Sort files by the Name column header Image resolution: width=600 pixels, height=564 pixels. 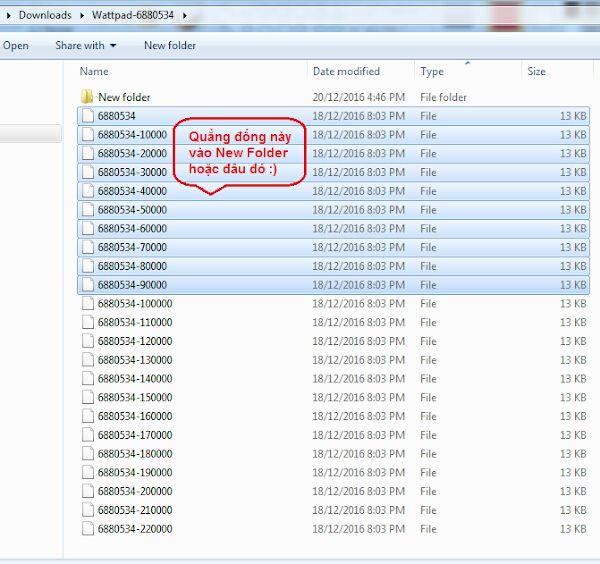(x=94, y=71)
